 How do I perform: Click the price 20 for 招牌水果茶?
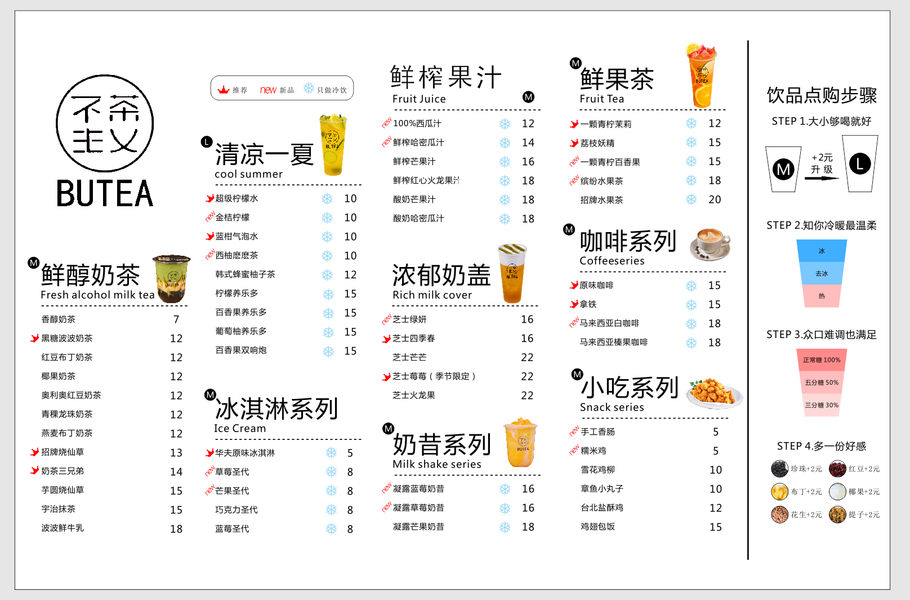click(x=714, y=200)
